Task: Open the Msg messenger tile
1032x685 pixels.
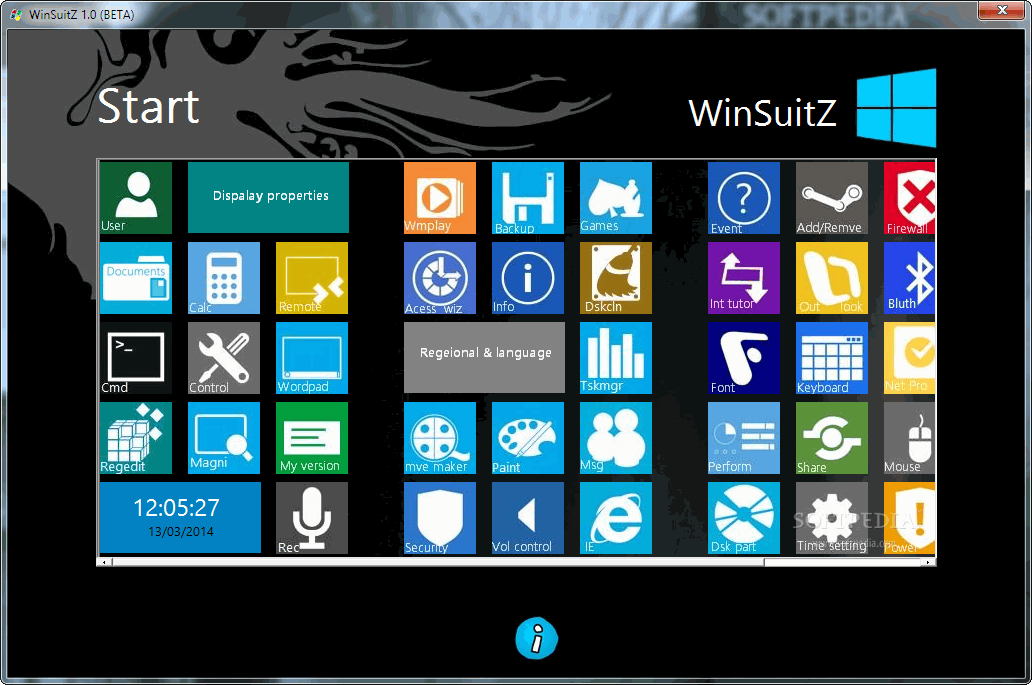Action: coord(616,438)
